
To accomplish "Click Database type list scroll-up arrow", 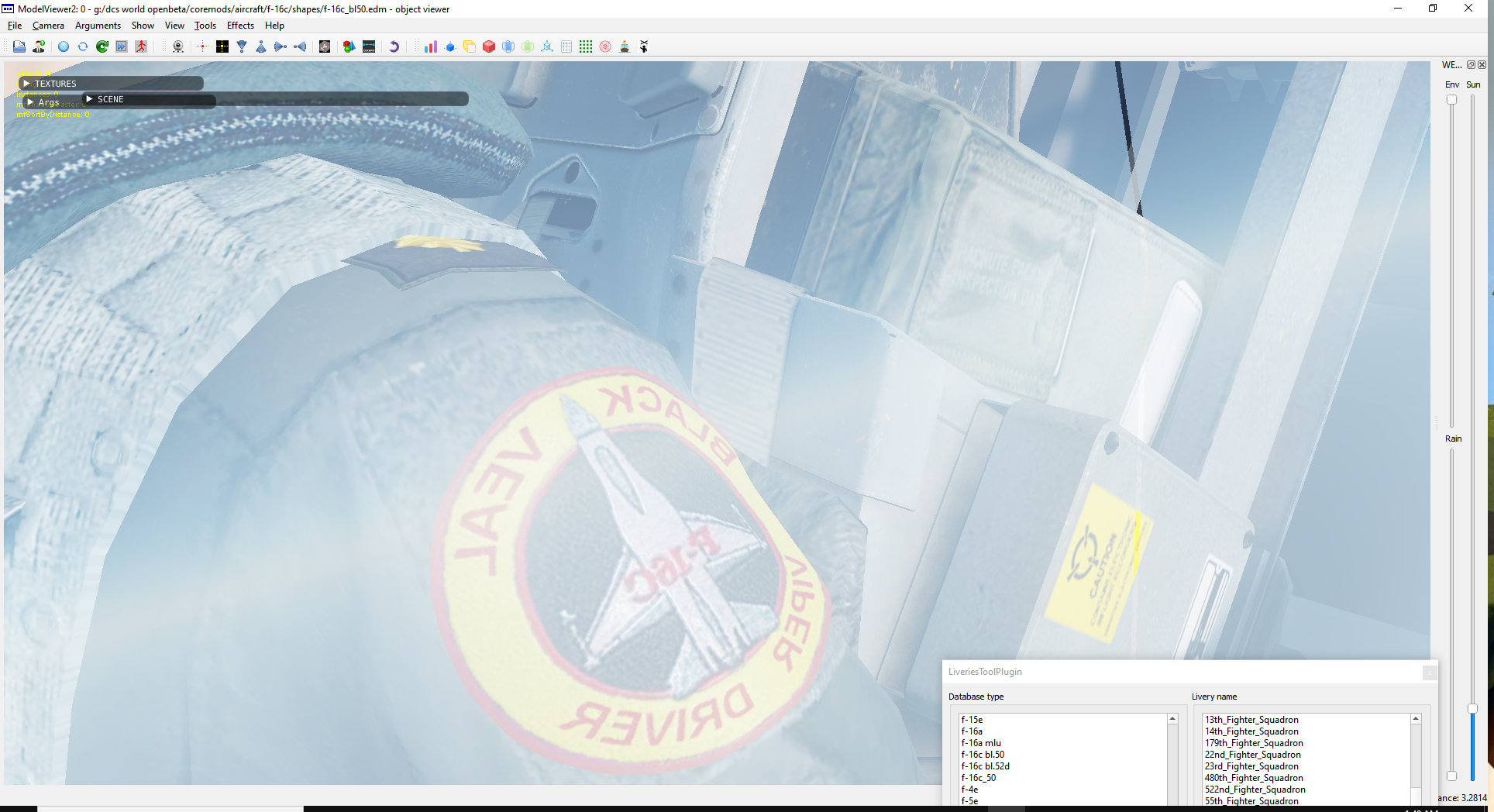I will coord(1172,719).
